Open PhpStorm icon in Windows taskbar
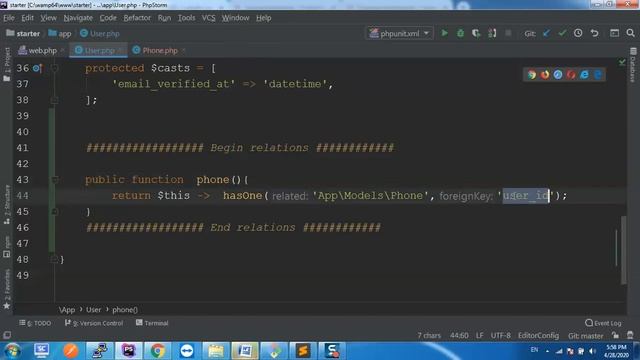The image size is (640, 360). tap(129, 351)
